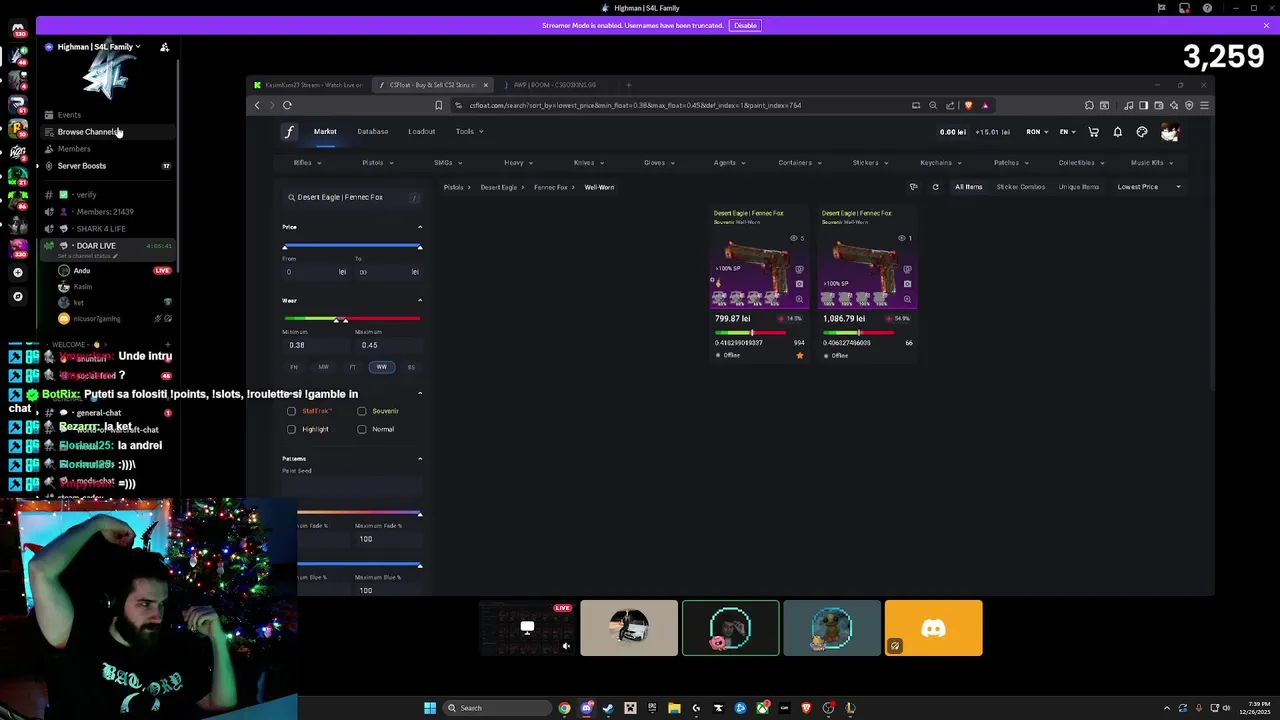Viewport: 1280px width, 720px height.
Task: Click the browser reload button
Action: coord(287,105)
